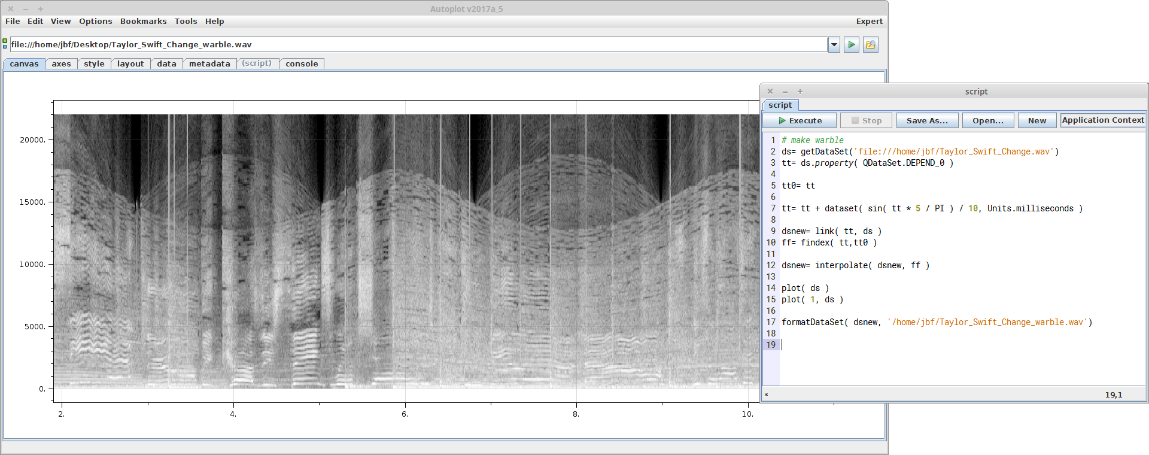Screen dimensions: 1149x455
Task: Click the status indicator left of URI field
Action: (x=5, y=44)
